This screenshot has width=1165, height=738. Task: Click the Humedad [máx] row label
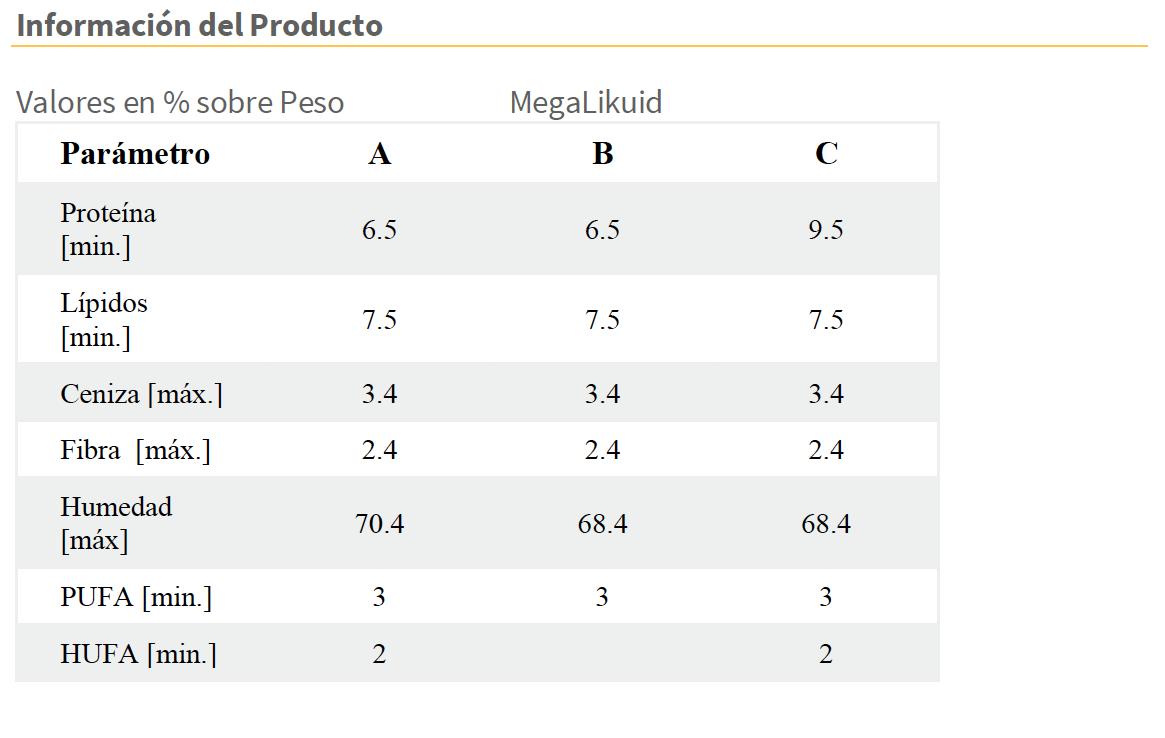[116, 524]
